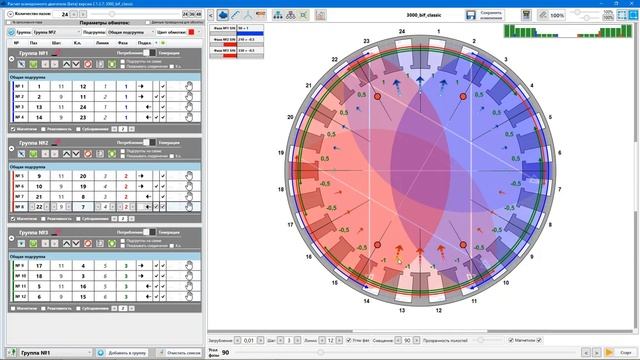Click the solid blue square view icon
Viewport: 640px width, 360px height.
(633, 15)
